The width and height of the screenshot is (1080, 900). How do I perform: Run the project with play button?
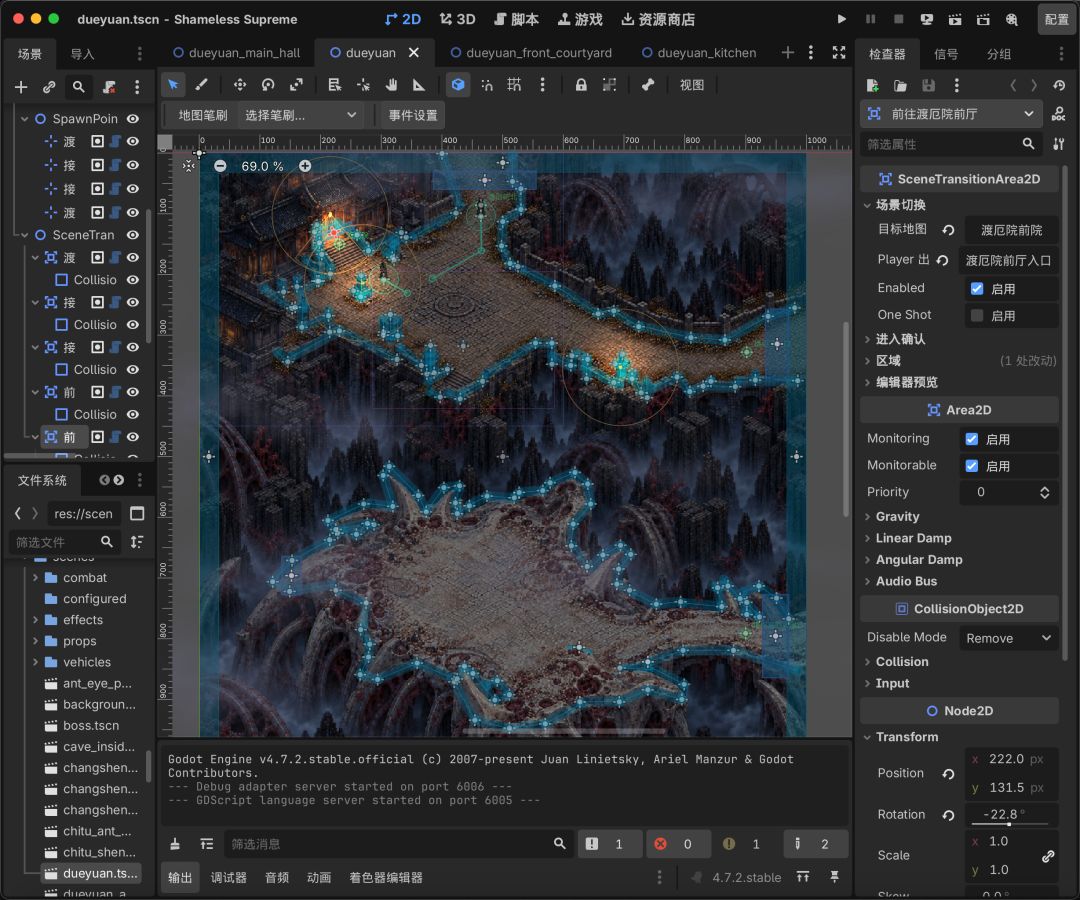(841, 19)
